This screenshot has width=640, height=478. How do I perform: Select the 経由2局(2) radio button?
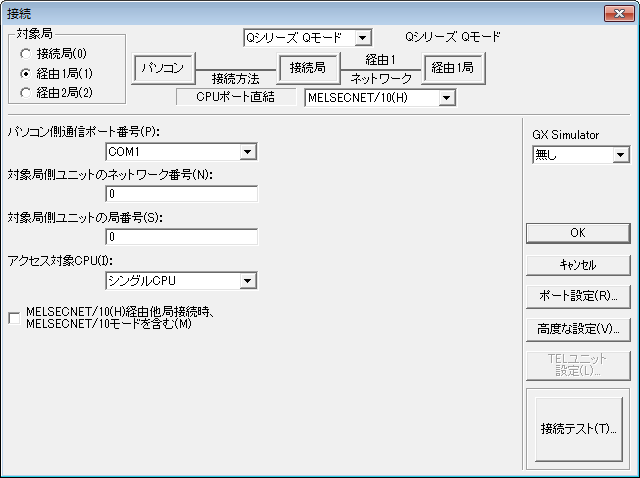tap(26, 93)
